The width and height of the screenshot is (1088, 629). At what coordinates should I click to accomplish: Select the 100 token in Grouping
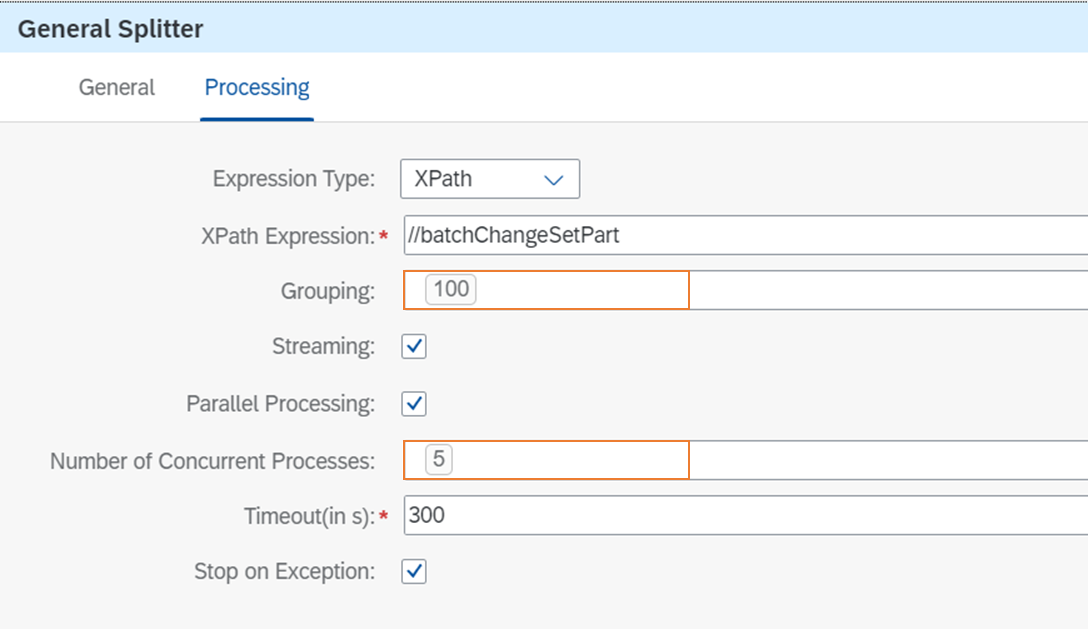click(451, 290)
